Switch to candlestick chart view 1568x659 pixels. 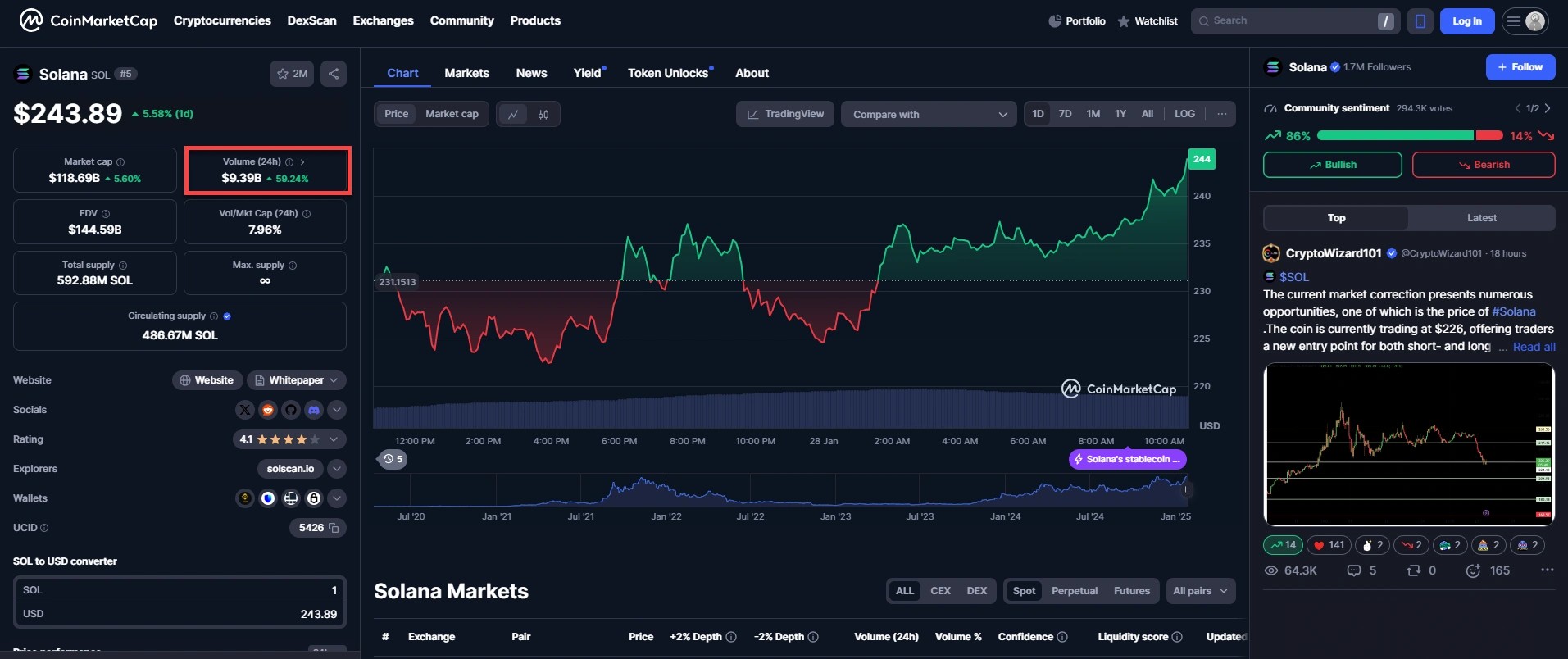tap(543, 114)
